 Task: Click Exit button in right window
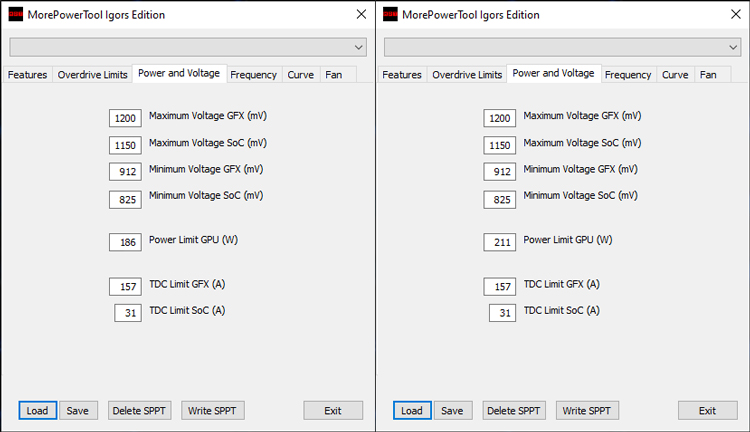[x=707, y=410]
